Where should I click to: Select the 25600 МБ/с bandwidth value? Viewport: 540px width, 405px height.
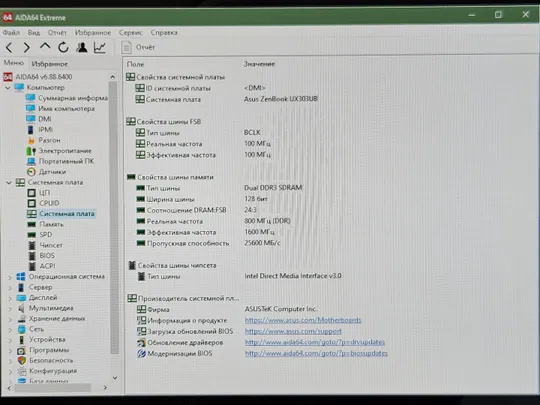pyautogui.click(x=262, y=243)
